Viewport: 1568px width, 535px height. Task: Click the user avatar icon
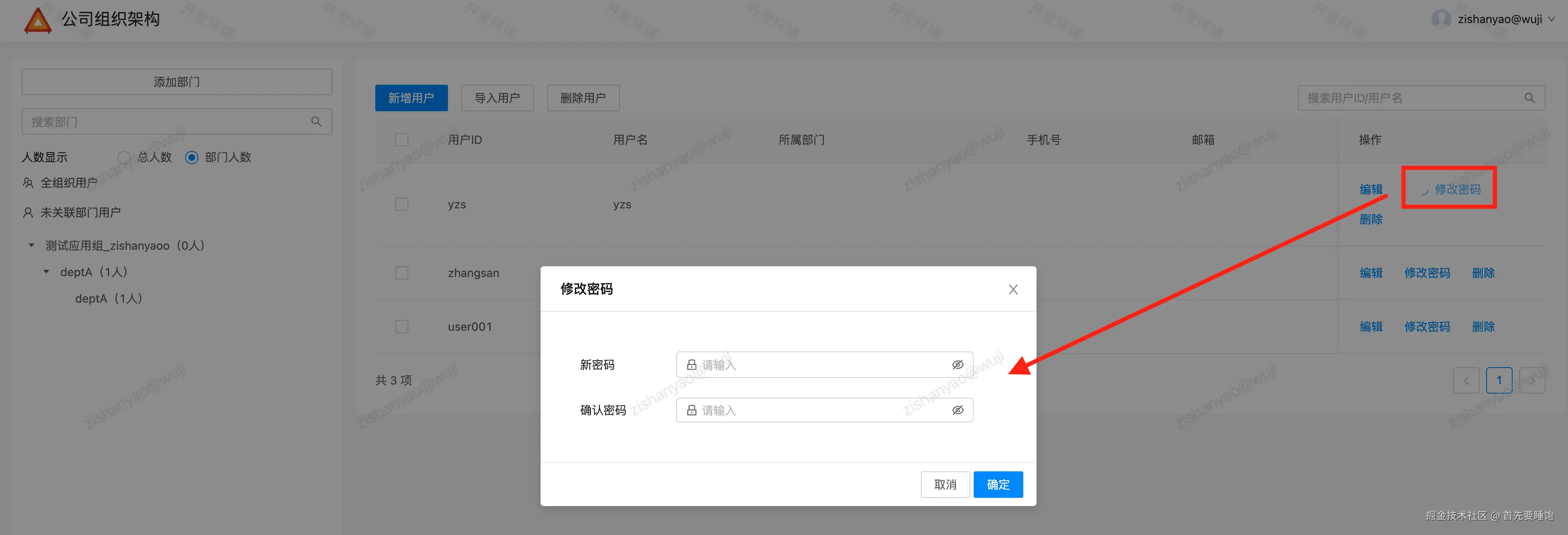point(1441,19)
